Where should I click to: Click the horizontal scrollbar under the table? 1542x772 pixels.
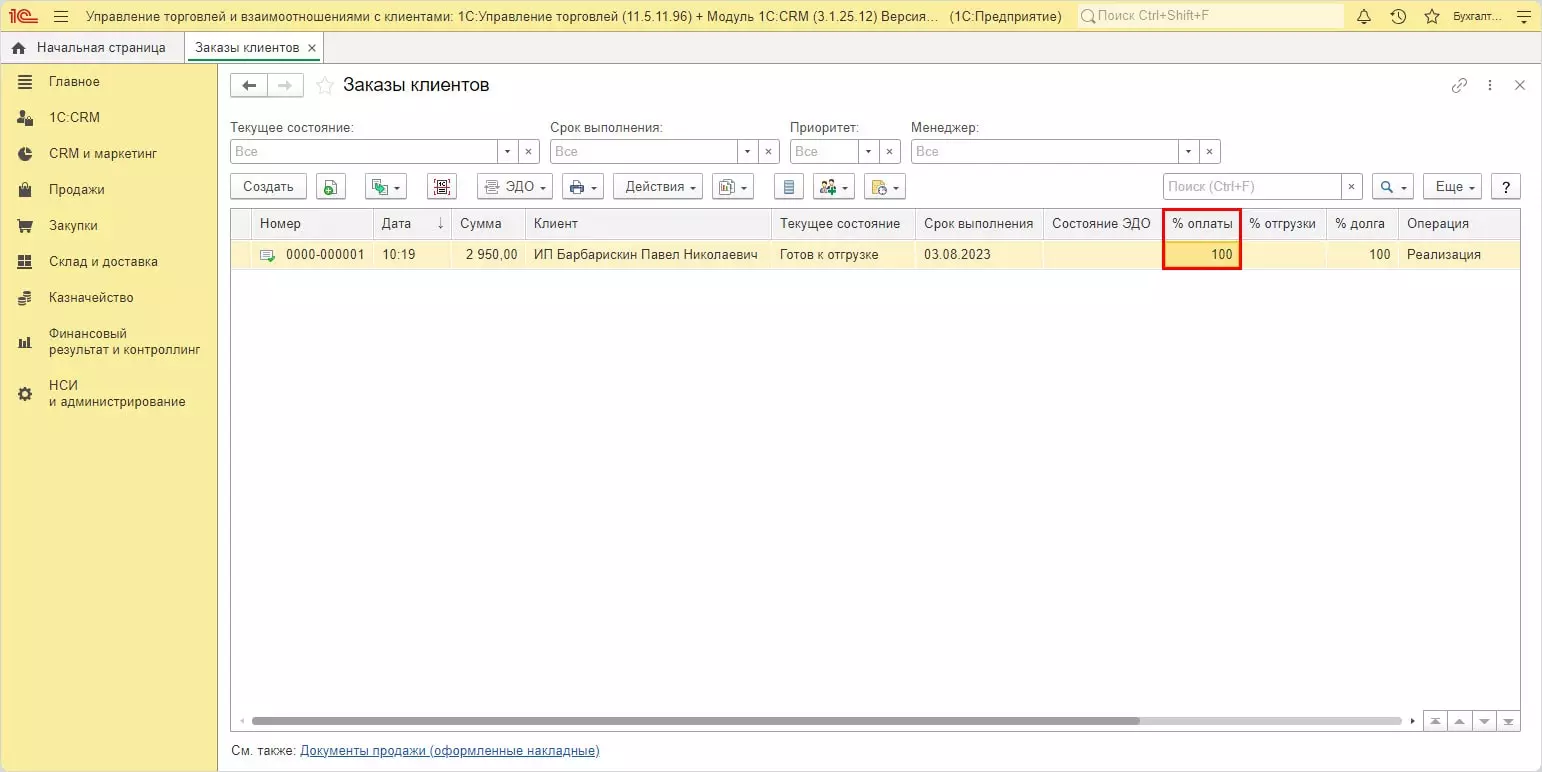pyautogui.click(x=695, y=721)
